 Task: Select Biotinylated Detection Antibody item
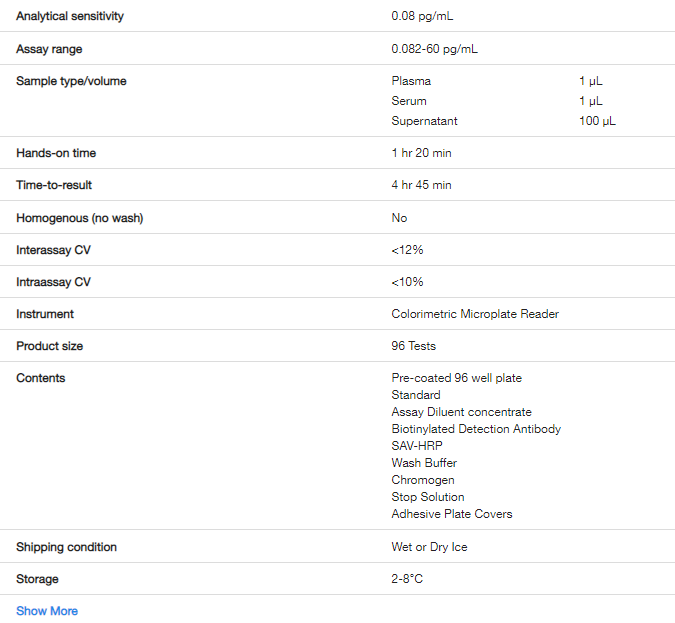pos(476,429)
